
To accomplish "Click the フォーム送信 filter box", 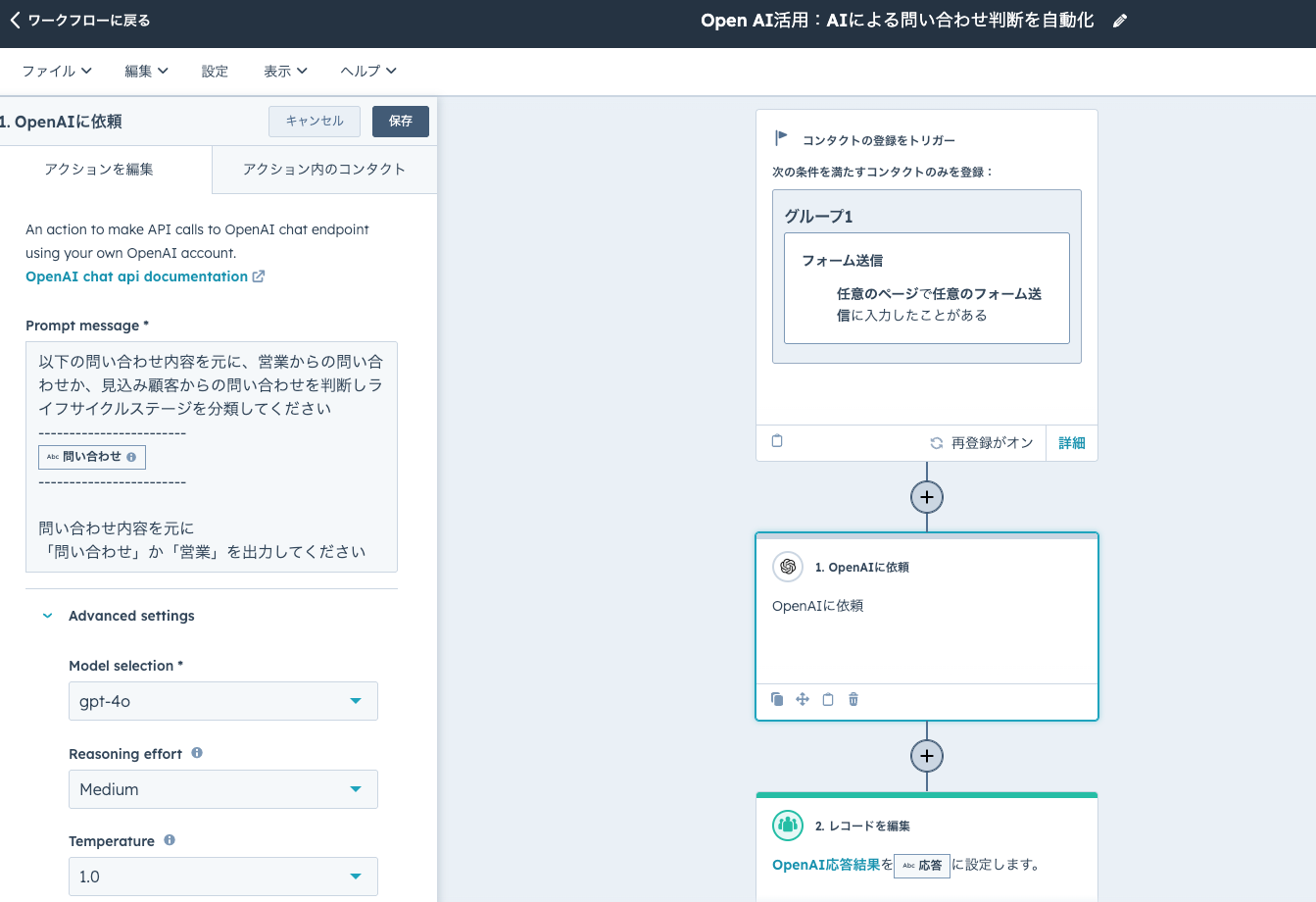I will point(927,288).
